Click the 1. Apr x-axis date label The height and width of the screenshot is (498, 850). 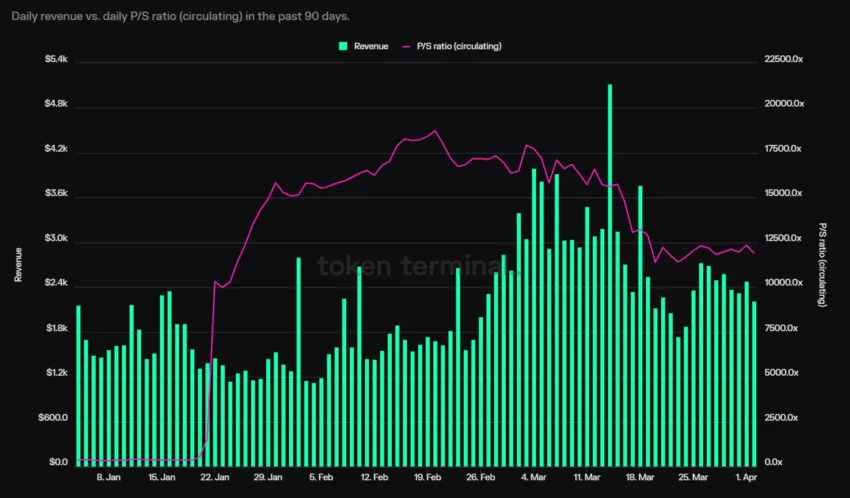coord(747,478)
